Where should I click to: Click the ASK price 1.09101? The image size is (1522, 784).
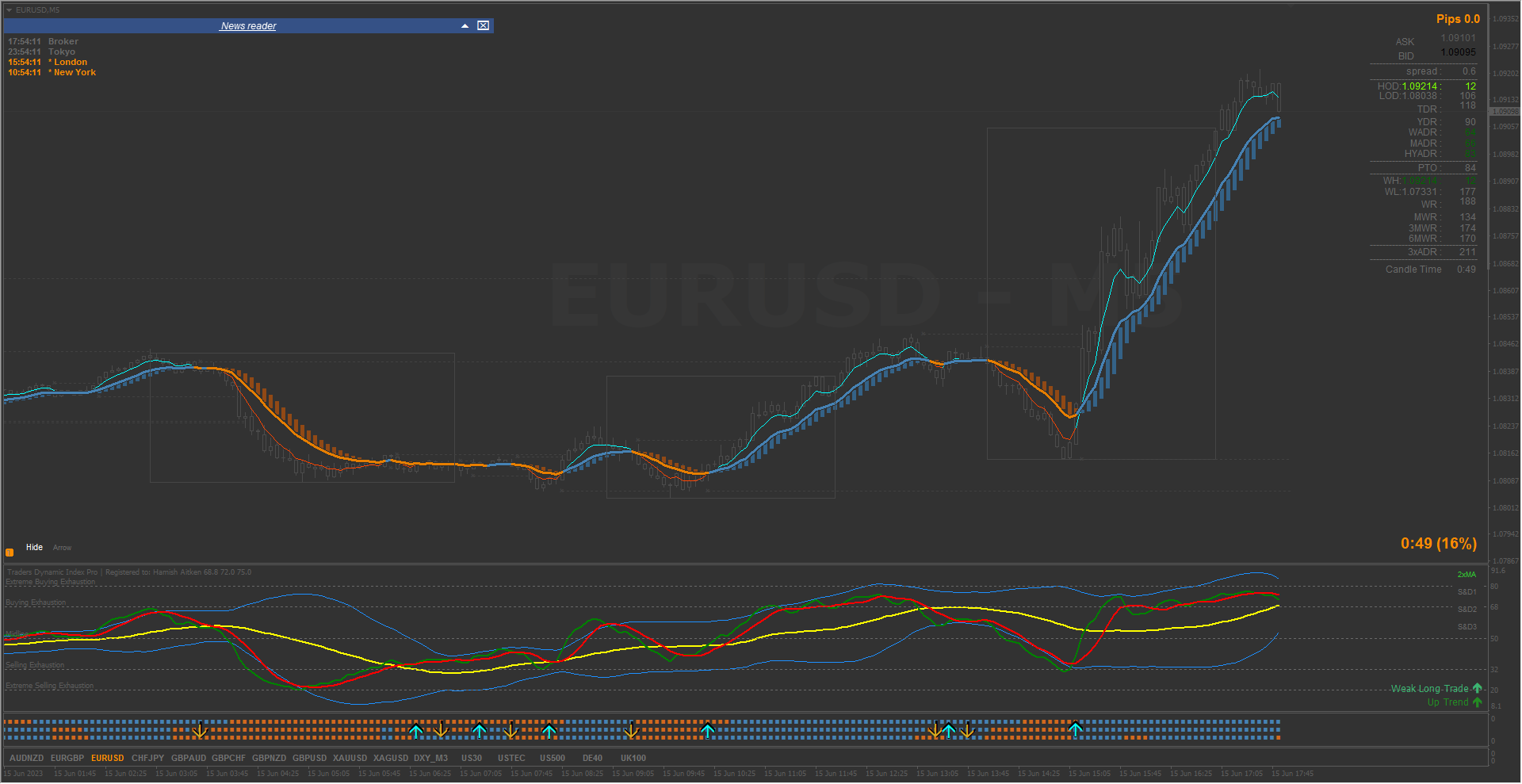pyautogui.click(x=1459, y=38)
